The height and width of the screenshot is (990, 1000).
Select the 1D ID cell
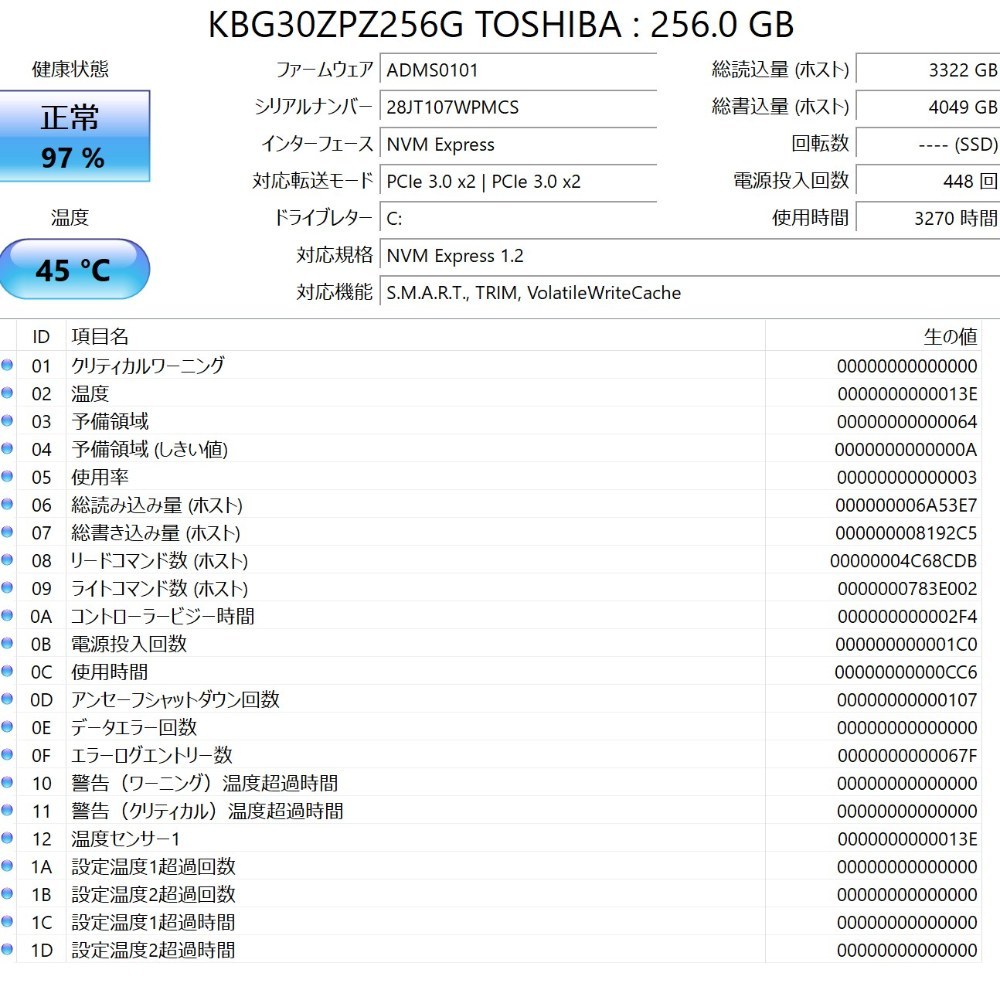click(41, 950)
